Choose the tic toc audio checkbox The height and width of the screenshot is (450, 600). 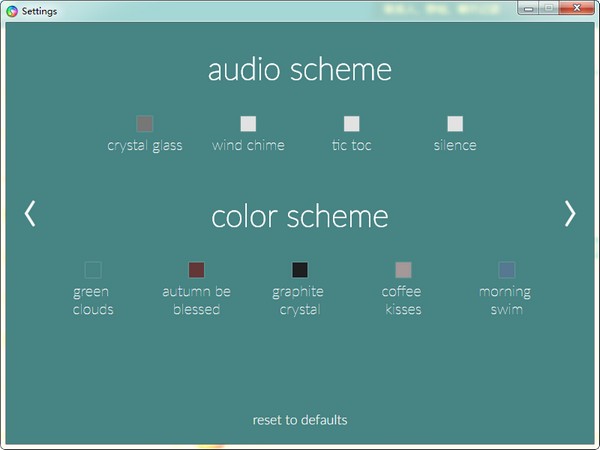(351, 124)
